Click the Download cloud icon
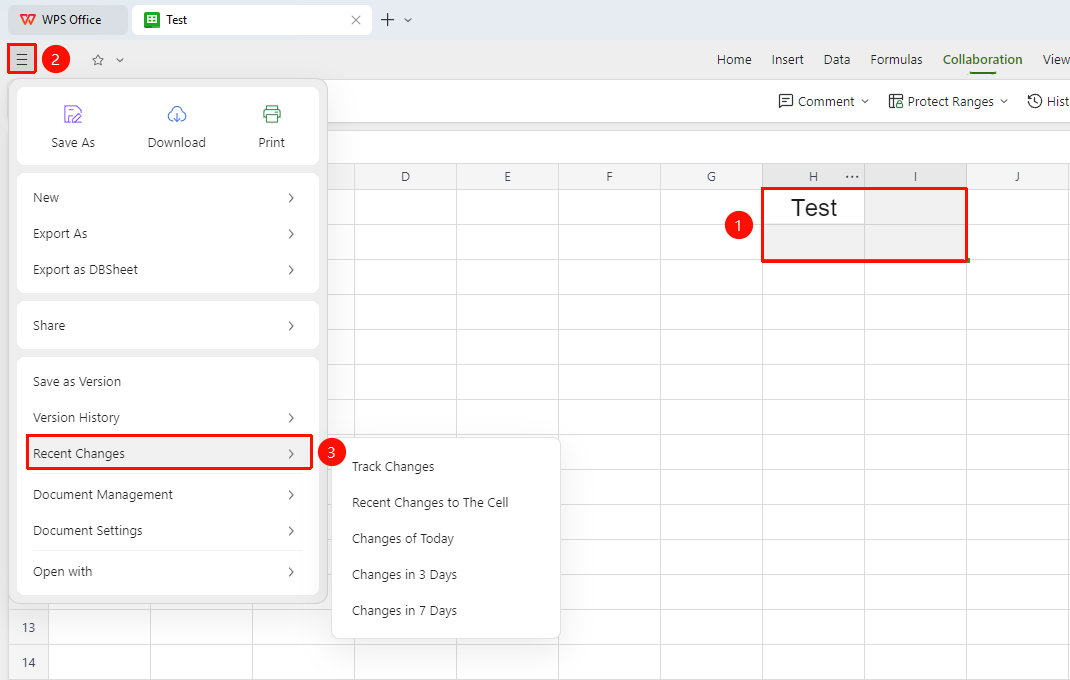The width and height of the screenshot is (1070, 680). (x=177, y=114)
